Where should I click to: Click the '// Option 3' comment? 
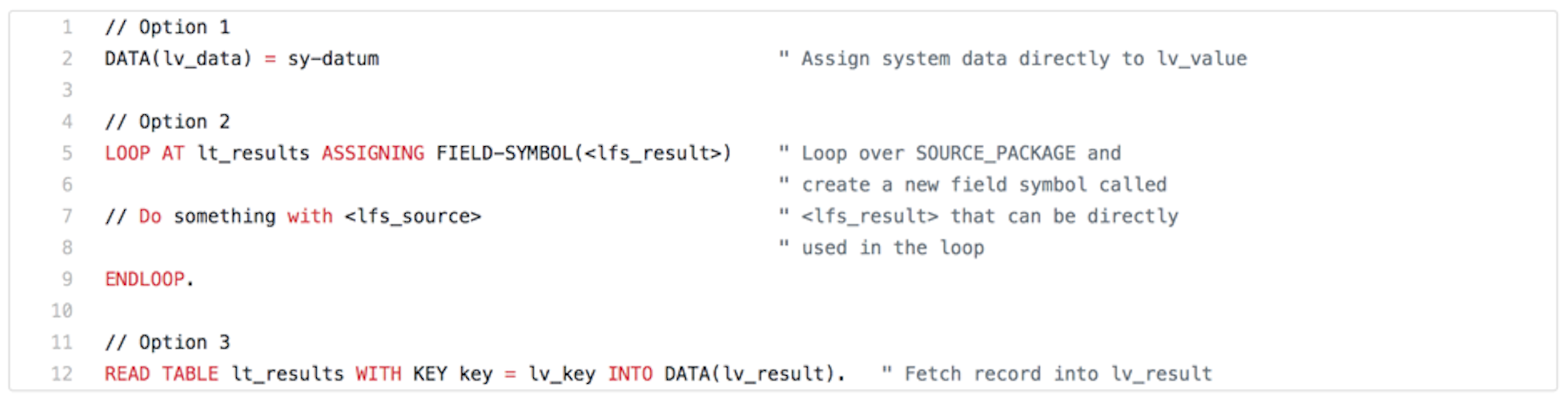167,342
